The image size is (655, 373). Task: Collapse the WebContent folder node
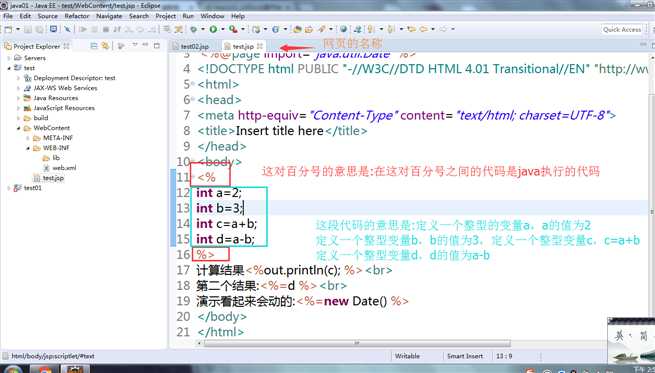pyautogui.click(x=18, y=128)
